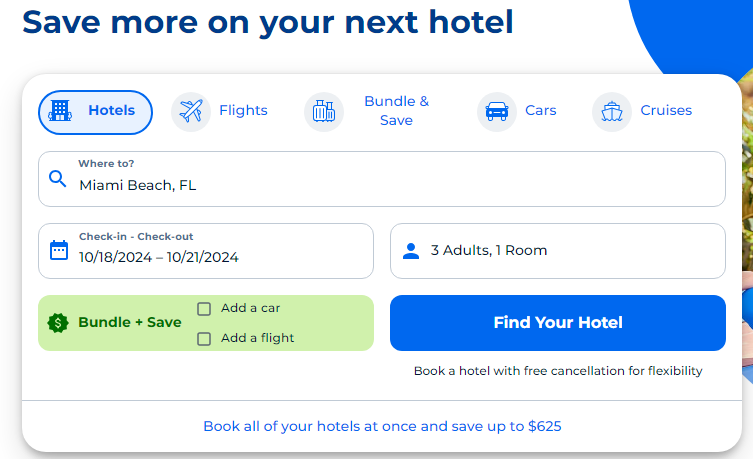Check the Add a car checkbox
Image resolution: width=753 pixels, height=459 pixels.
pyautogui.click(x=204, y=309)
